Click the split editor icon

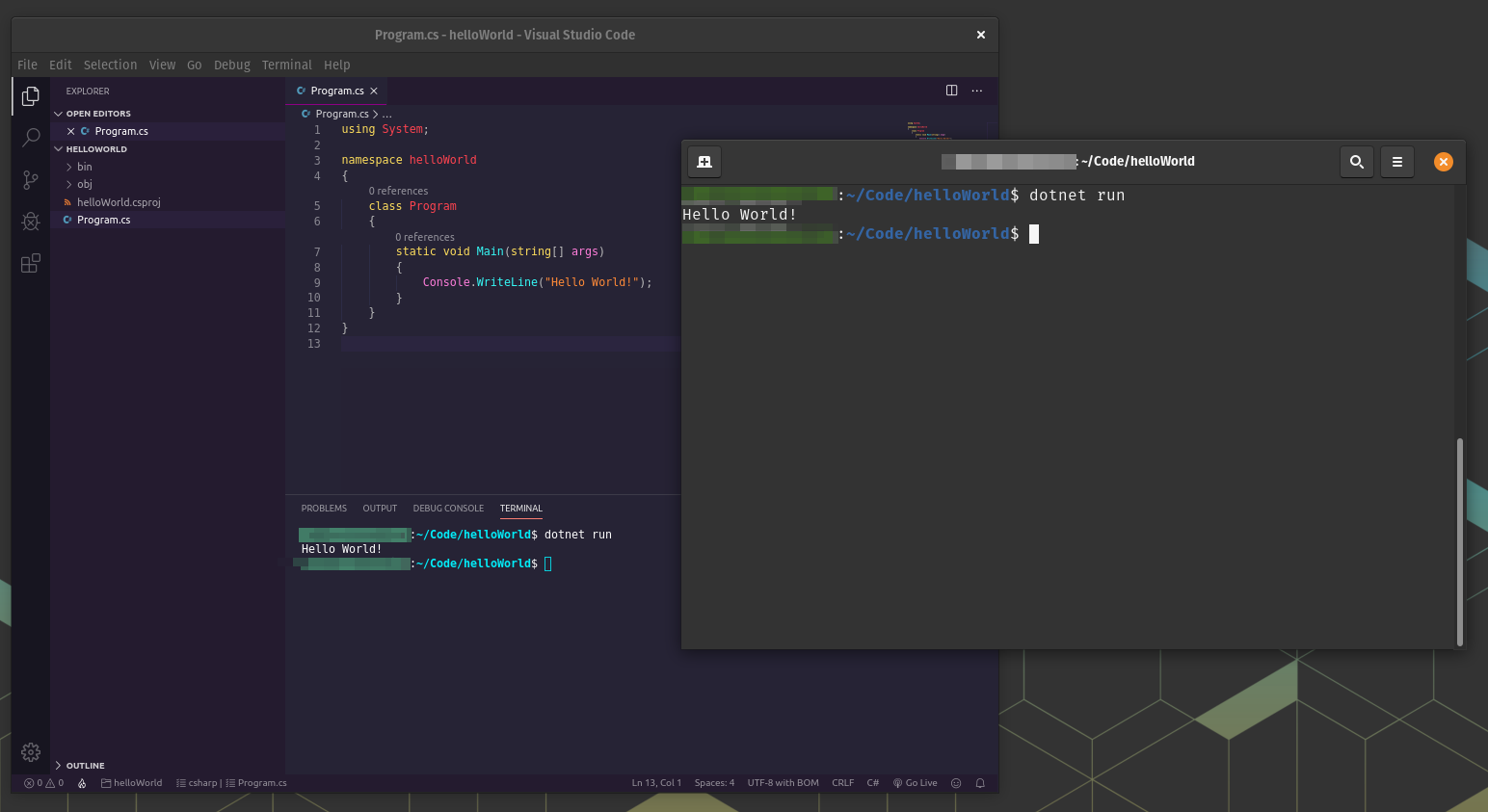tap(951, 91)
